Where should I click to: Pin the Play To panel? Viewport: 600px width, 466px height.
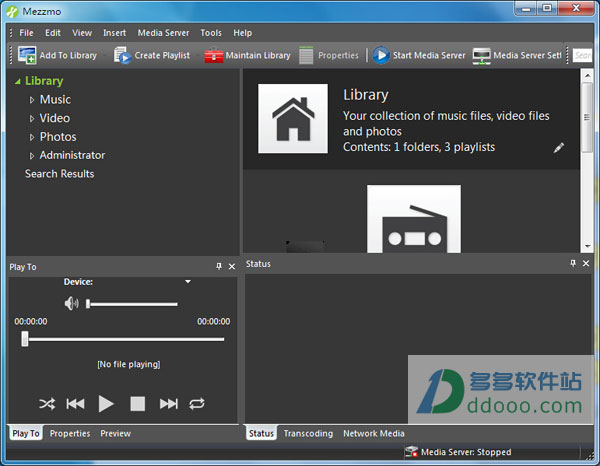[x=219, y=266]
